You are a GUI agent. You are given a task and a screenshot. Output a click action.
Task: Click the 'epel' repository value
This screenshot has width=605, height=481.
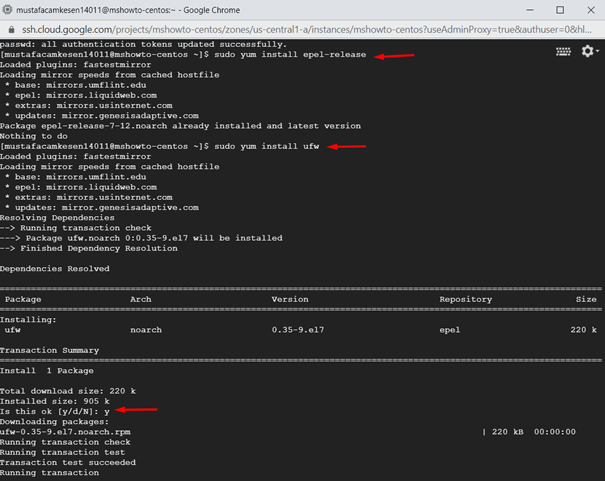(x=450, y=330)
